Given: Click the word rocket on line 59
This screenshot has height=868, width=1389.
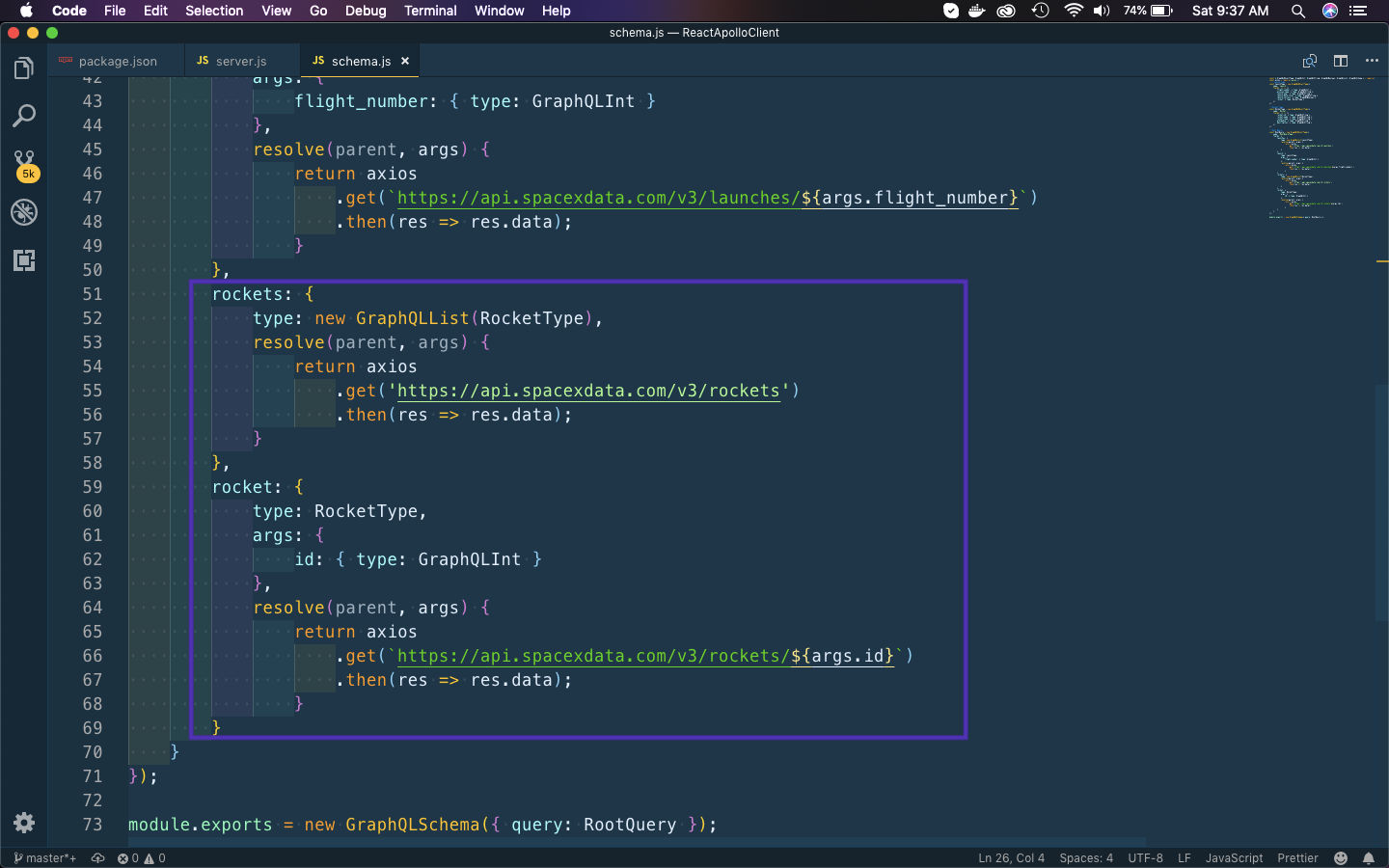Looking at the screenshot, I should [242, 487].
